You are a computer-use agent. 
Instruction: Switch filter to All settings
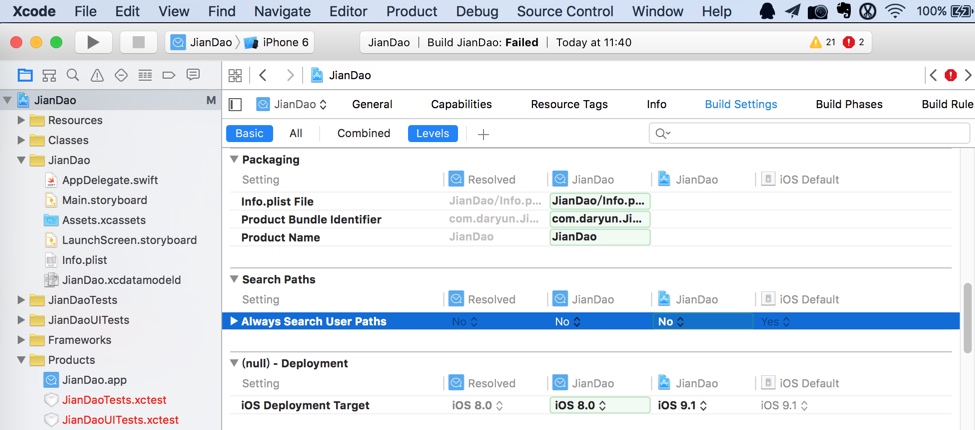click(x=296, y=133)
